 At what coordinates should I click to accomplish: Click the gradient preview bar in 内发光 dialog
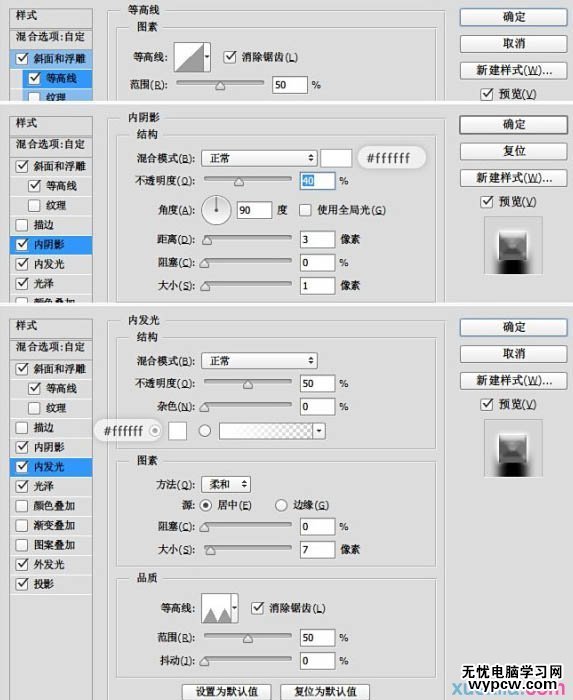pos(266,431)
